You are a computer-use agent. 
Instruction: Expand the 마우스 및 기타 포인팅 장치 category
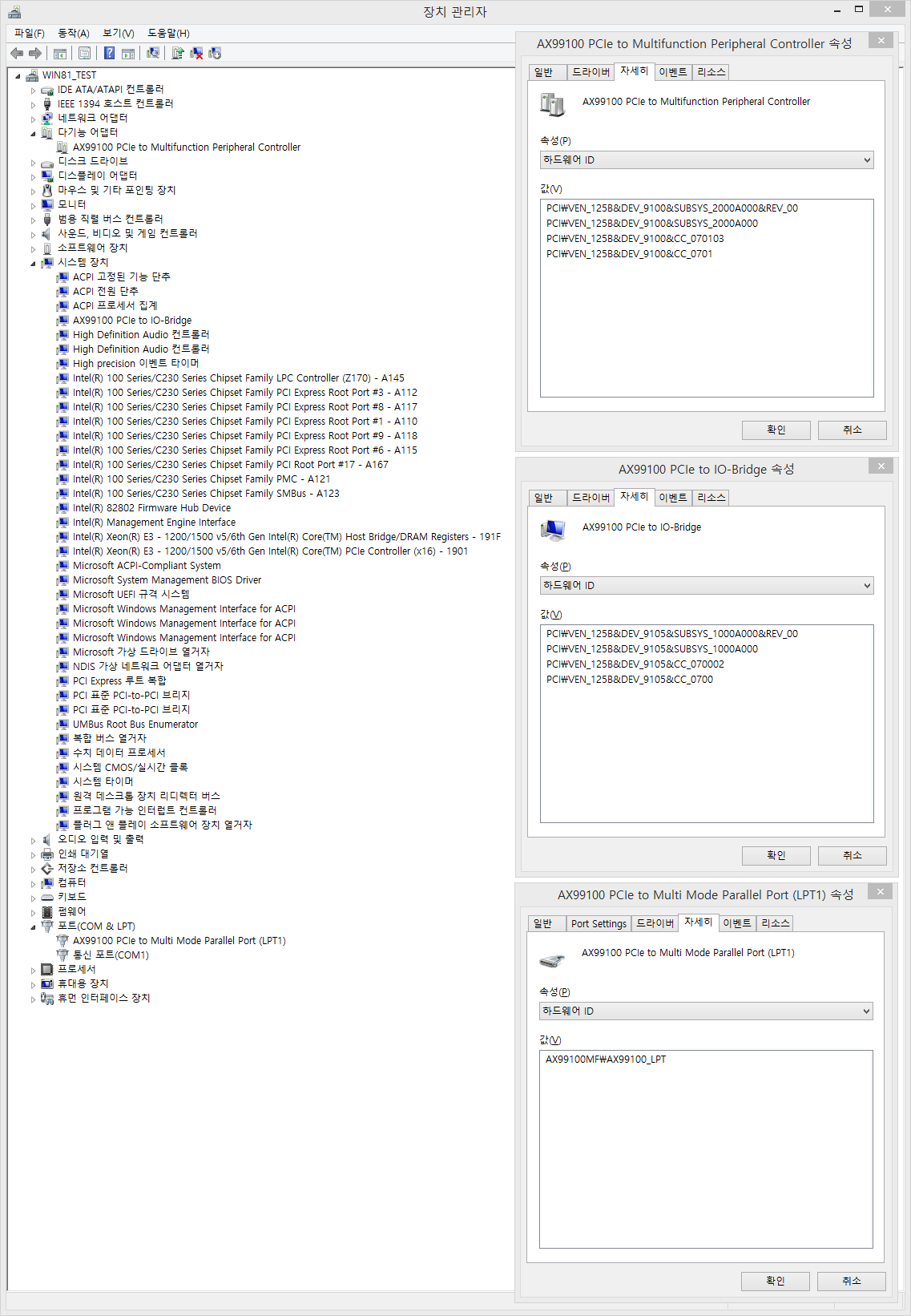33,191
